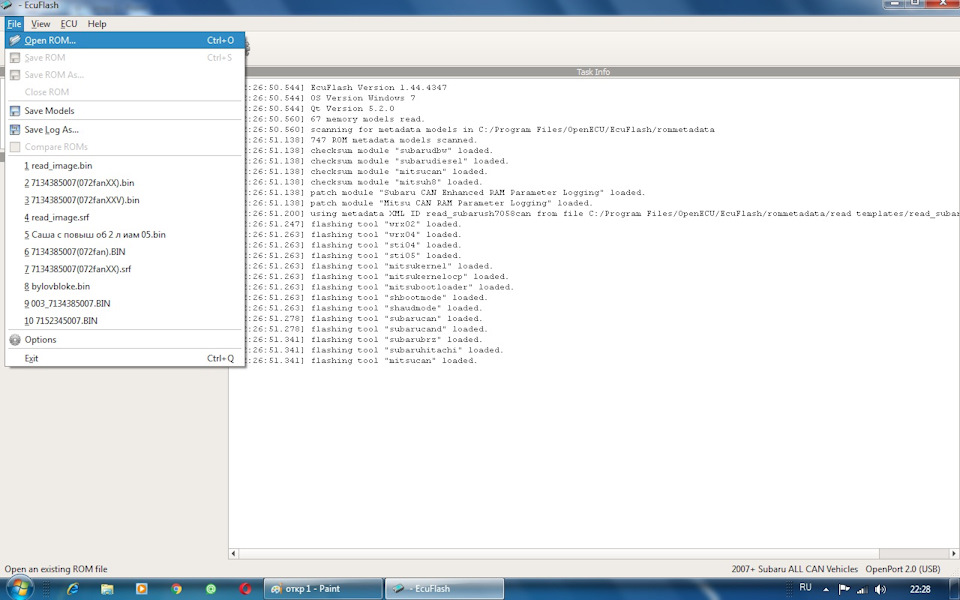This screenshot has height=600, width=960.
Task: Open recent file 7152345007.BIN
Action: tap(125, 321)
